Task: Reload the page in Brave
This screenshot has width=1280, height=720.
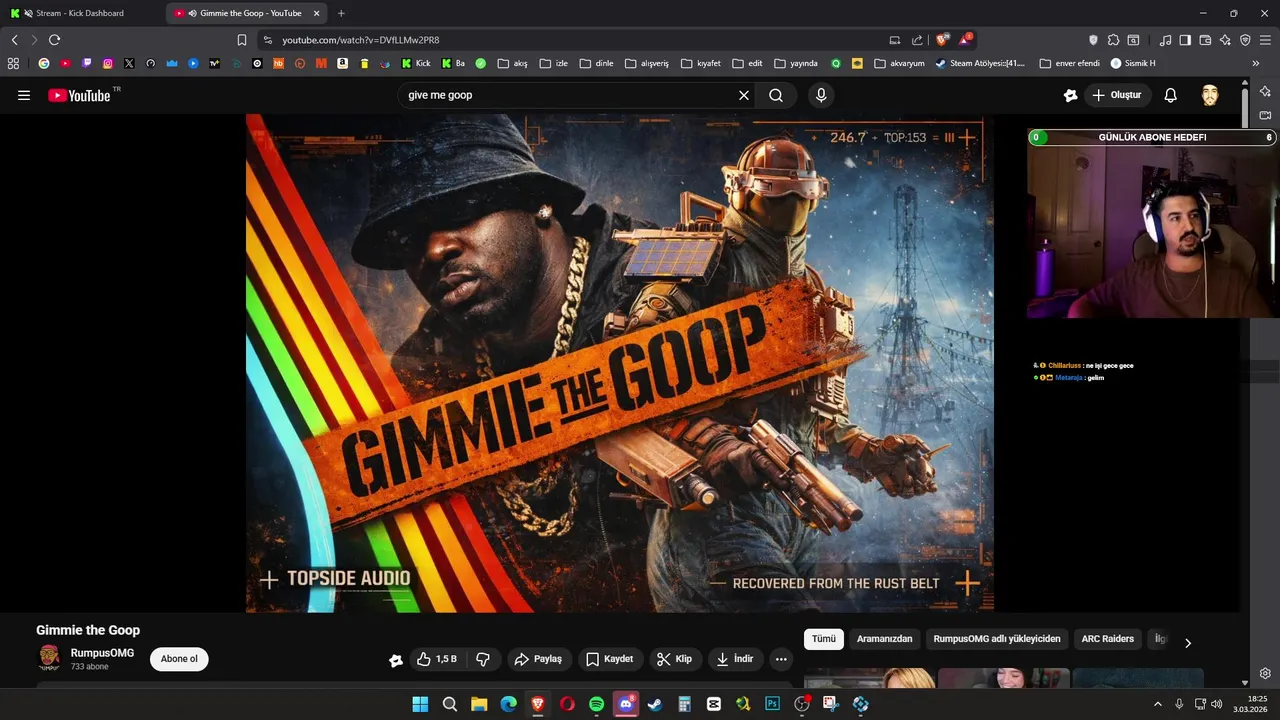Action: point(54,40)
